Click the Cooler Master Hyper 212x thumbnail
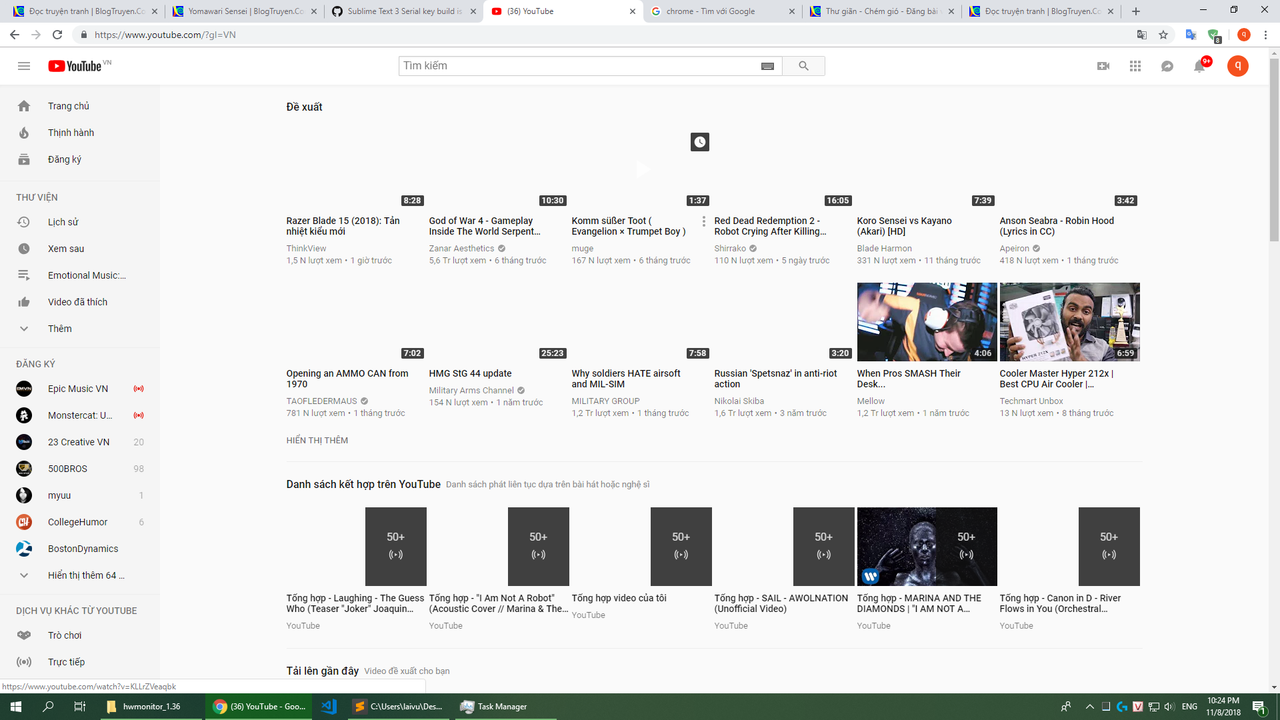The image size is (1280, 720). tap(1070, 322)
